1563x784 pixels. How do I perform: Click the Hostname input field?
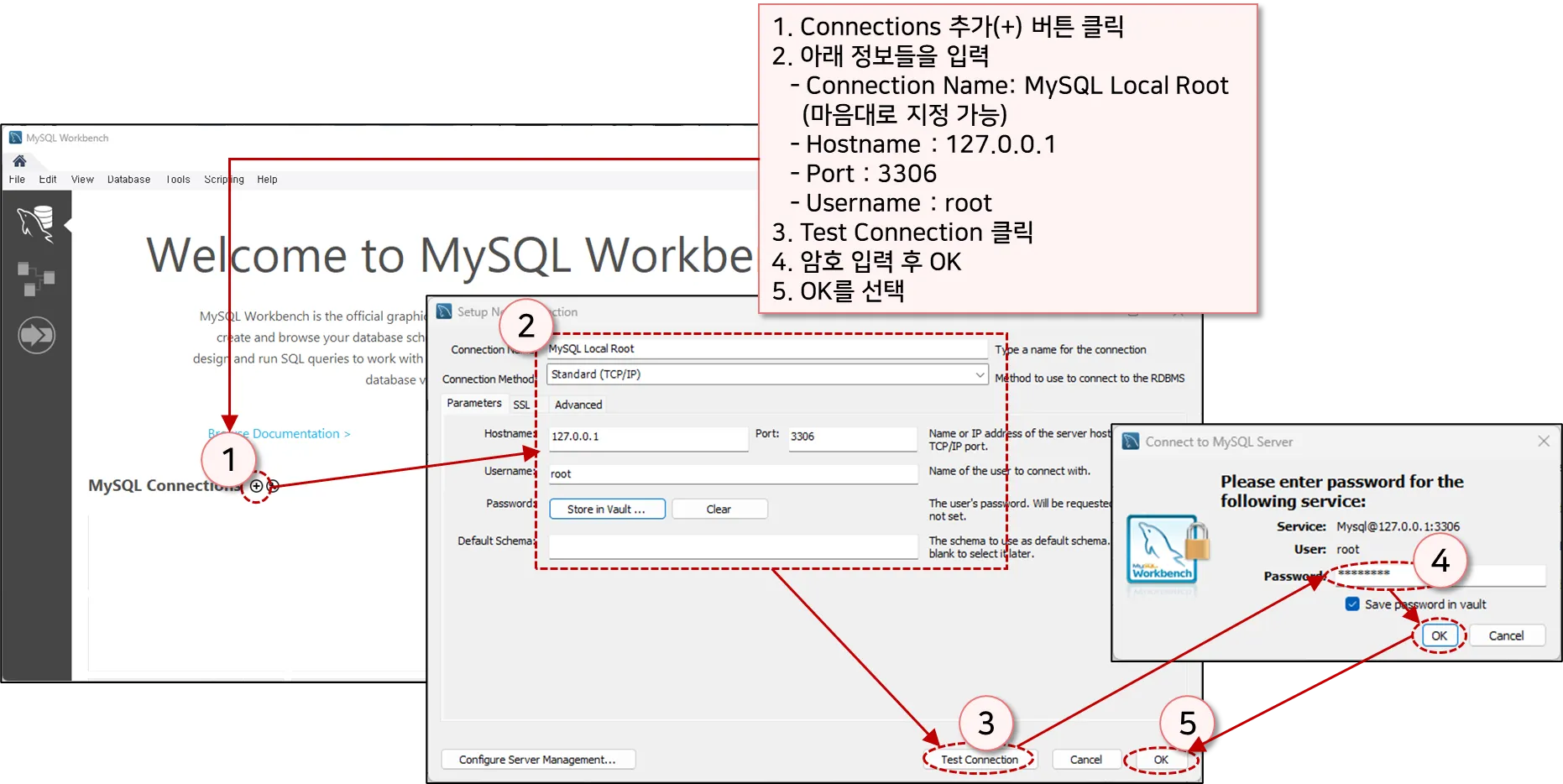point(648,437)
